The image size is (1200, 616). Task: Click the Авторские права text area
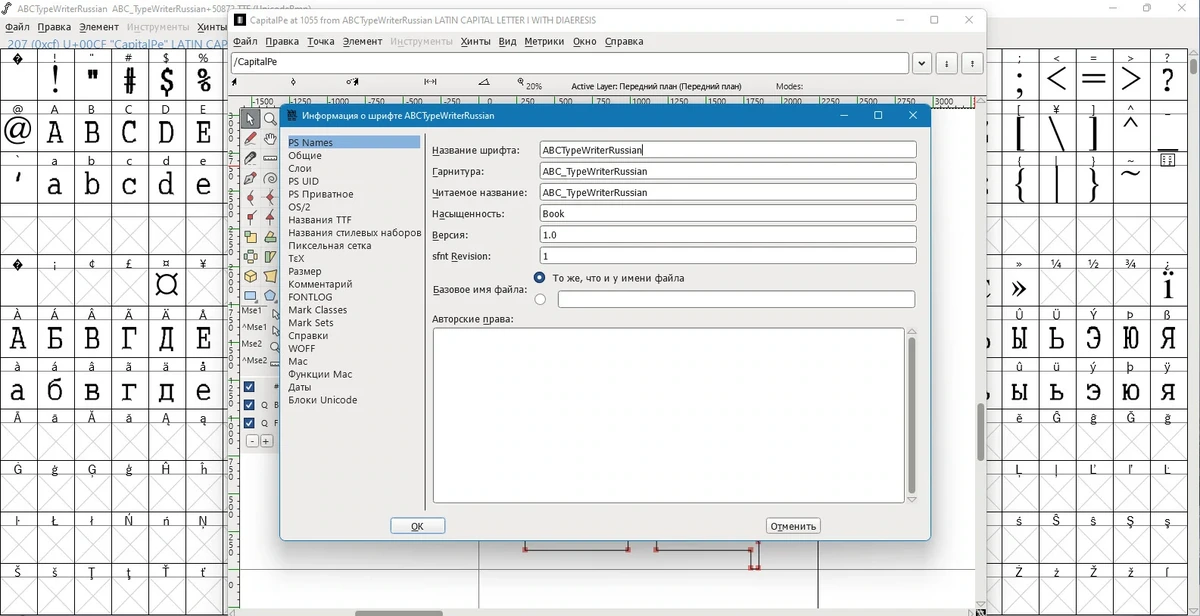(668, 415)
